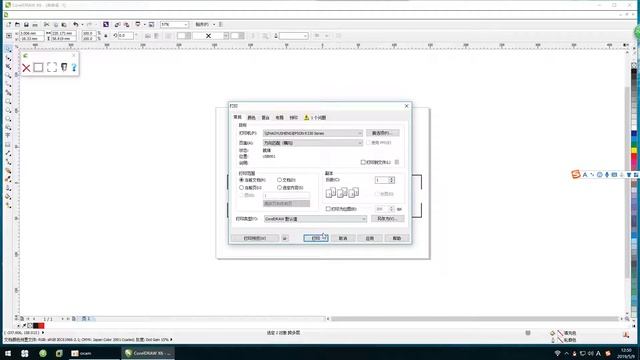
Task: Select the Crop tool in the toolbox
Action: coord(8,67)
